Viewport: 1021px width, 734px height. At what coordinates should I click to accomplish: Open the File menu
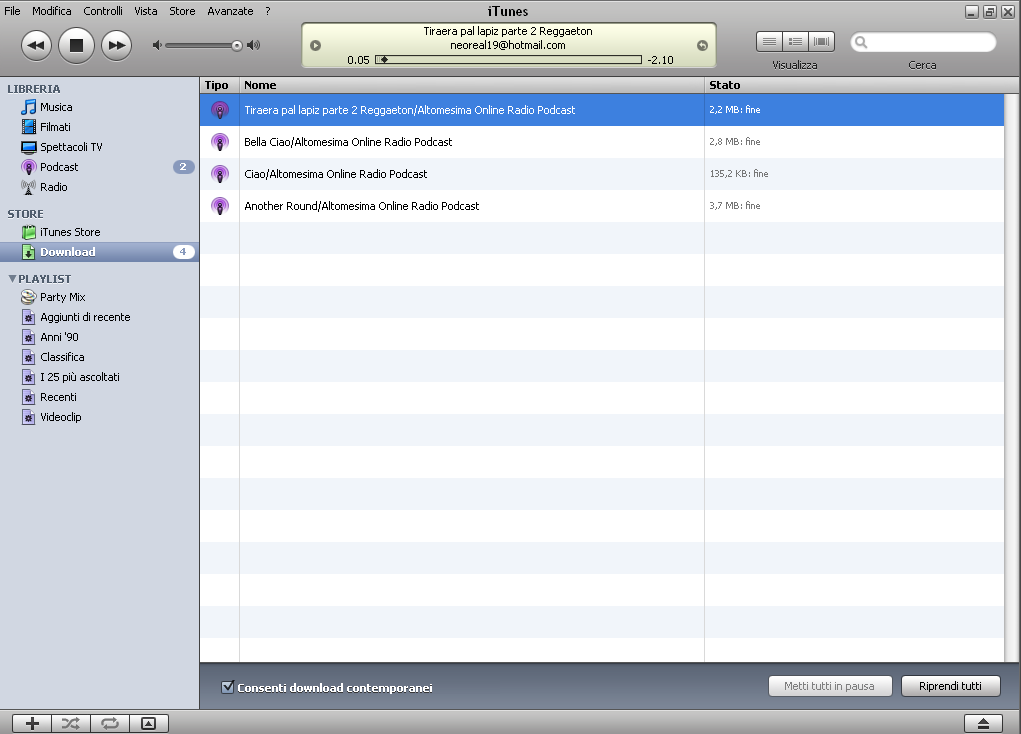click(12, 11)
